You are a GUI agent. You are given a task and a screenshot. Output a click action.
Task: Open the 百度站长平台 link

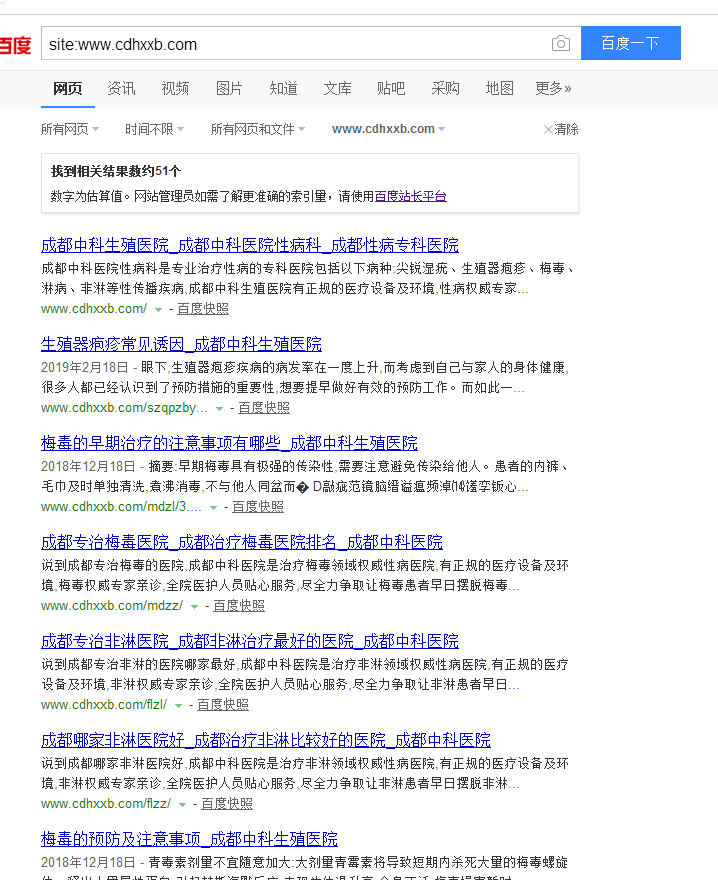tap(410, 196)
